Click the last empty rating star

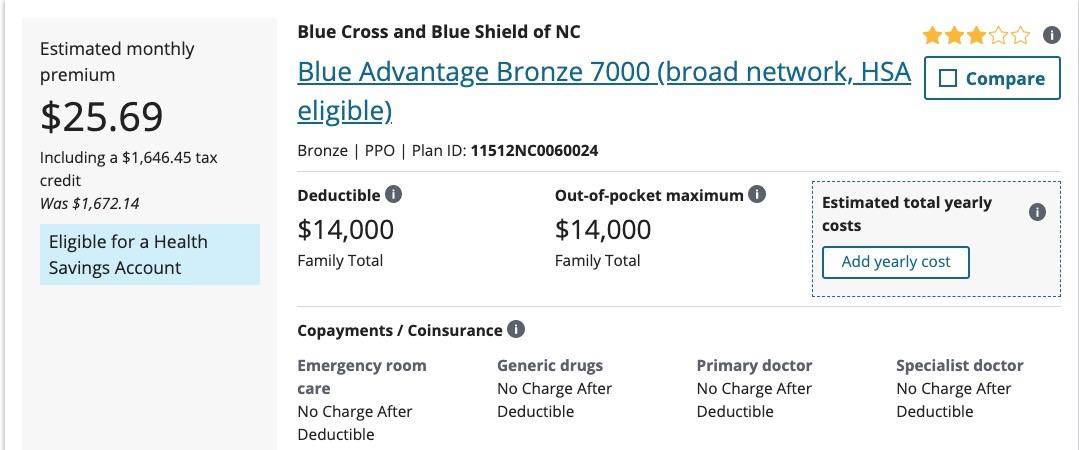tap(1020, 37)
